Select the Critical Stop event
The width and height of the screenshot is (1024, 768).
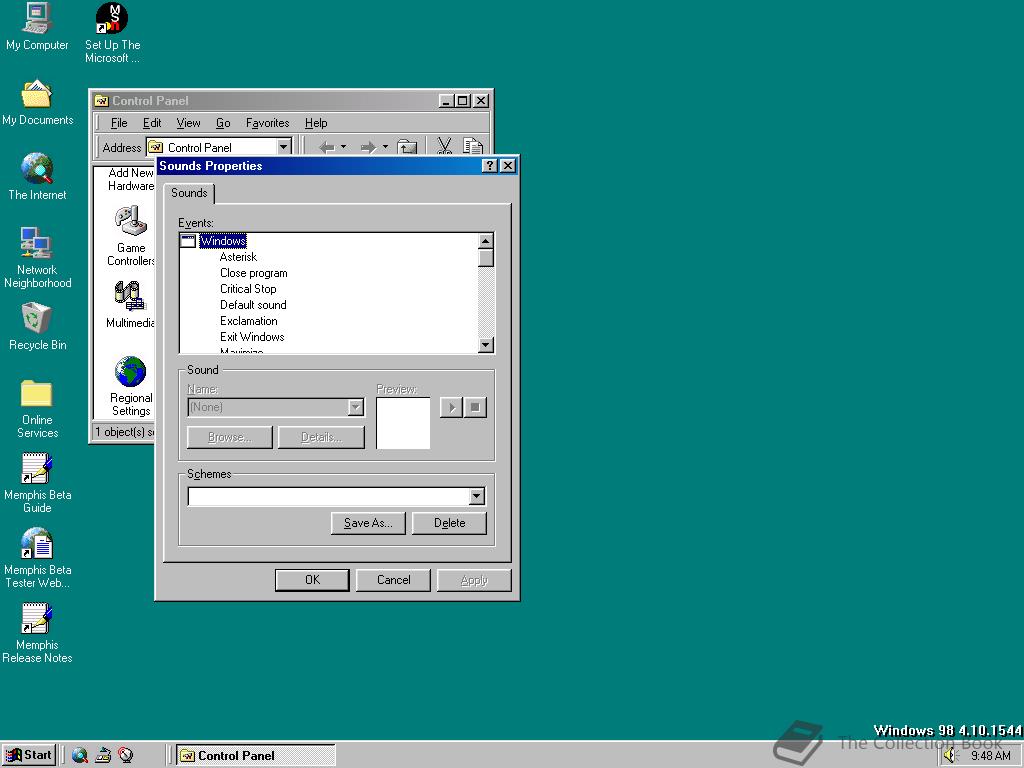[x=248, y=289]
